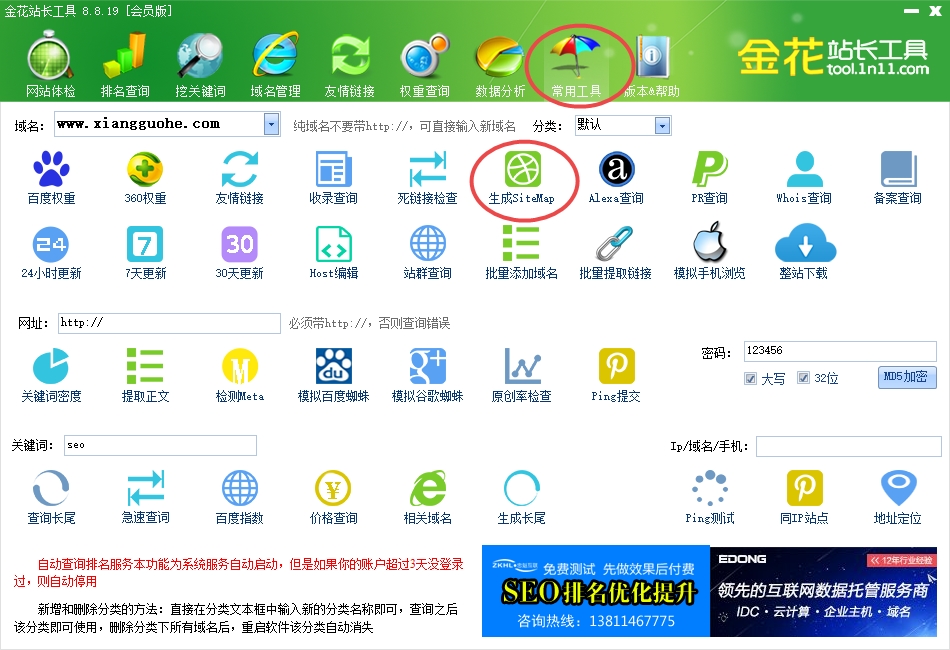Click the 地址定位 location pin icon
Viewport: 950px width, 650px height.
click(897, 490)
